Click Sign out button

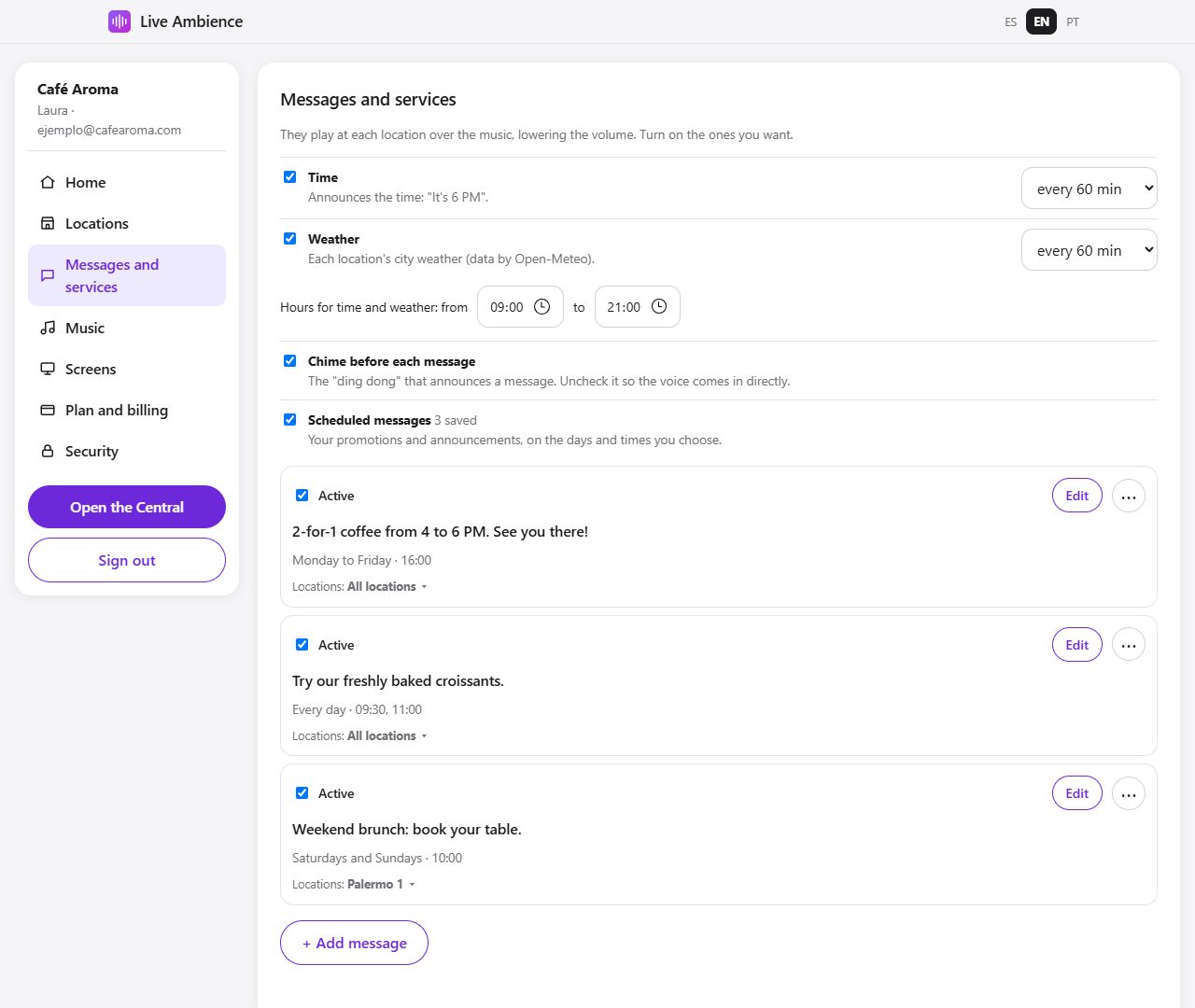(x=127, y=560)
